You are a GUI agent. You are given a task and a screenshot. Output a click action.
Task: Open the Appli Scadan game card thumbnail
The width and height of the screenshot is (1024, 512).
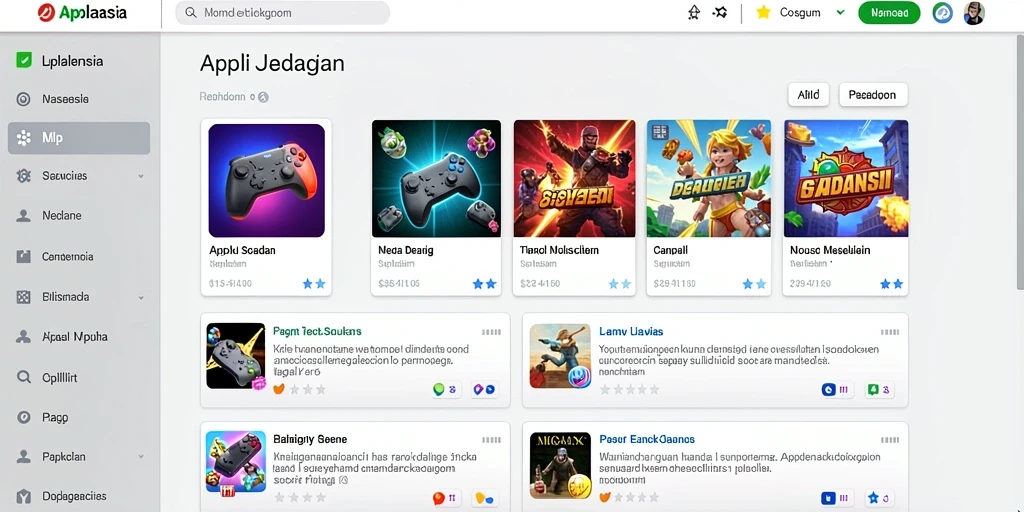pyautogui.click(x=266, y=180)
